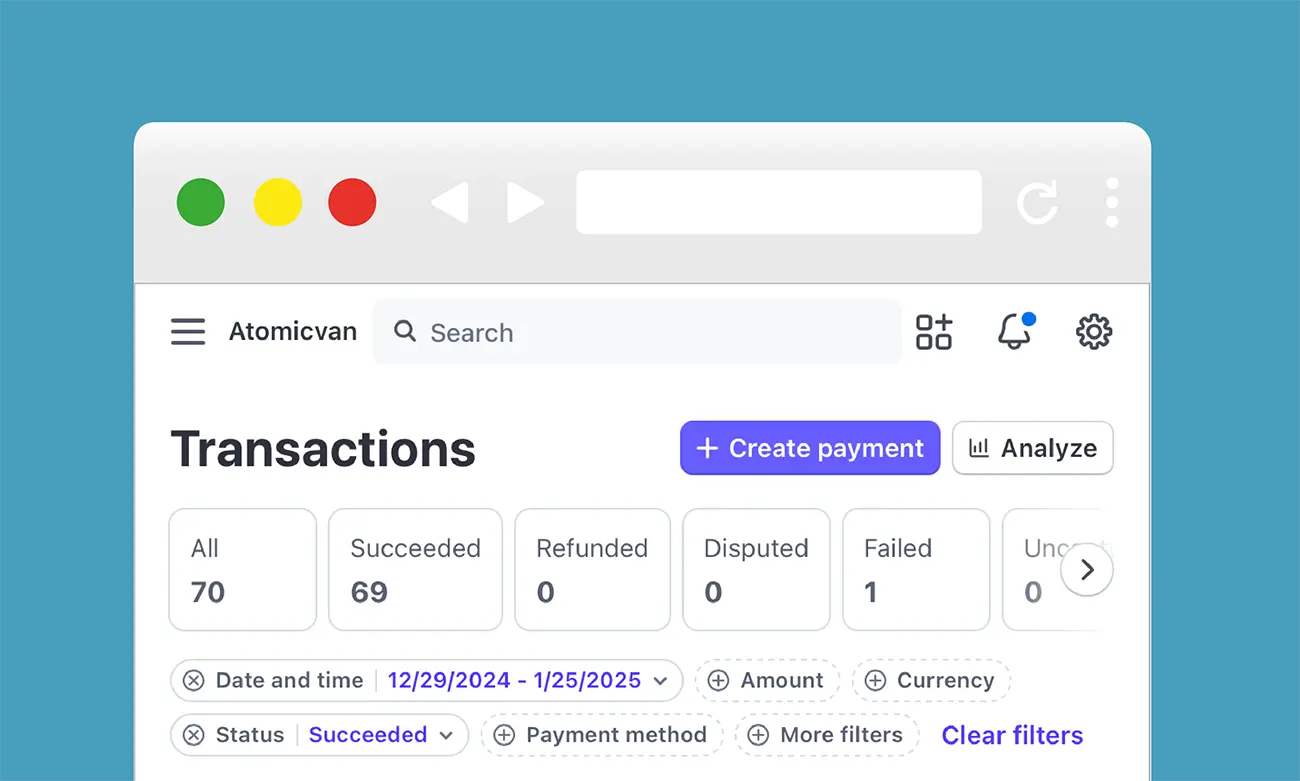
Task: Remove the Date and time filter
Action: point(194,681)
